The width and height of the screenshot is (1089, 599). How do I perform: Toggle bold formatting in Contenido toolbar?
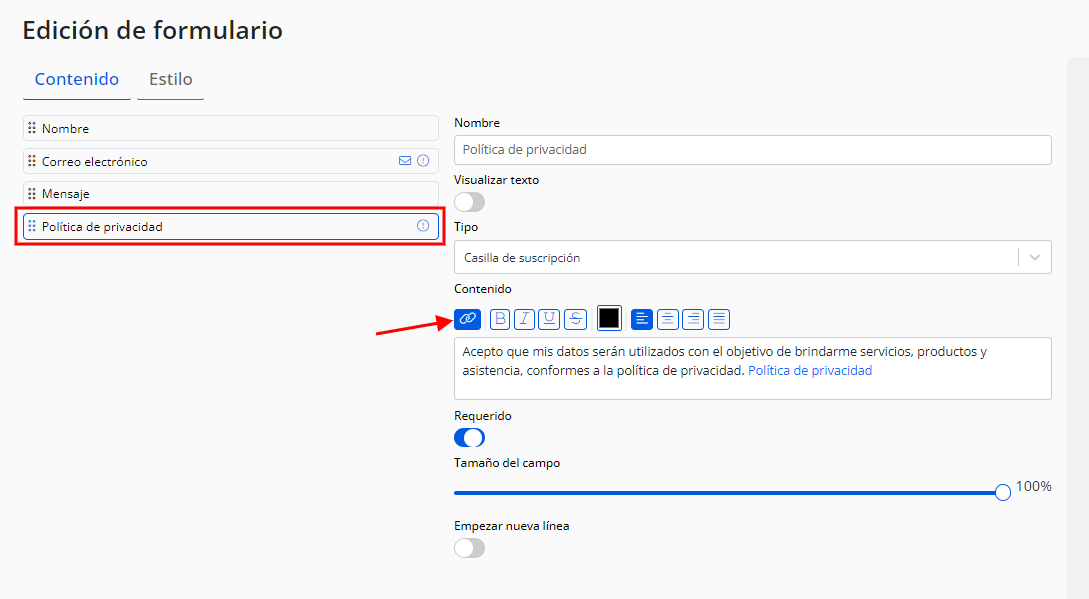[x=500, y=319]
